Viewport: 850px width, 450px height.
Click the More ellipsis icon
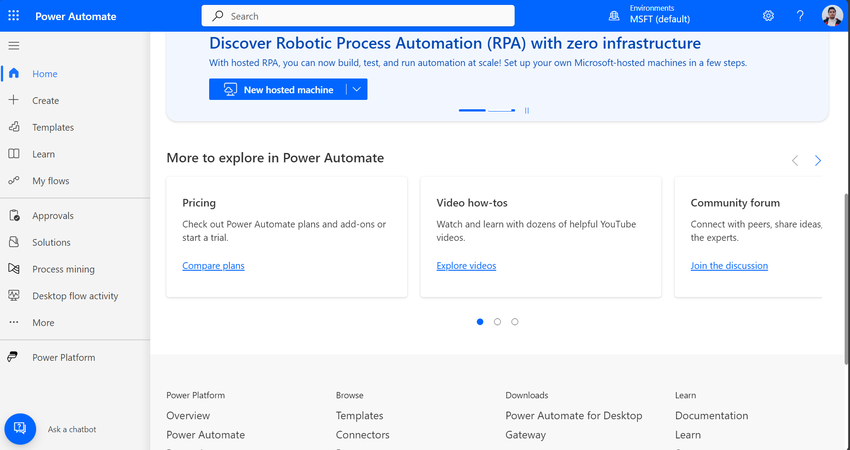click(14, 322)
